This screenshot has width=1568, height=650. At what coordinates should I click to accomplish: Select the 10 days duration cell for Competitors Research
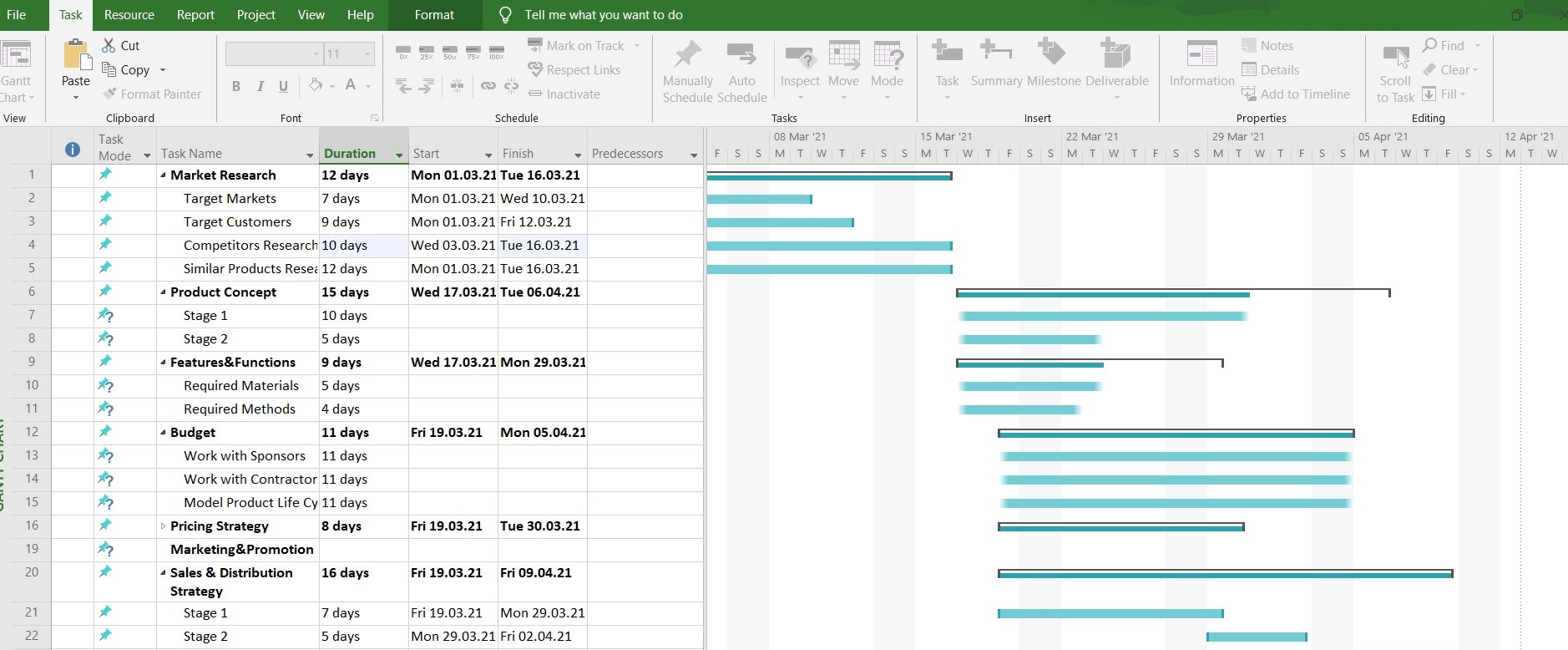(364, 246)
